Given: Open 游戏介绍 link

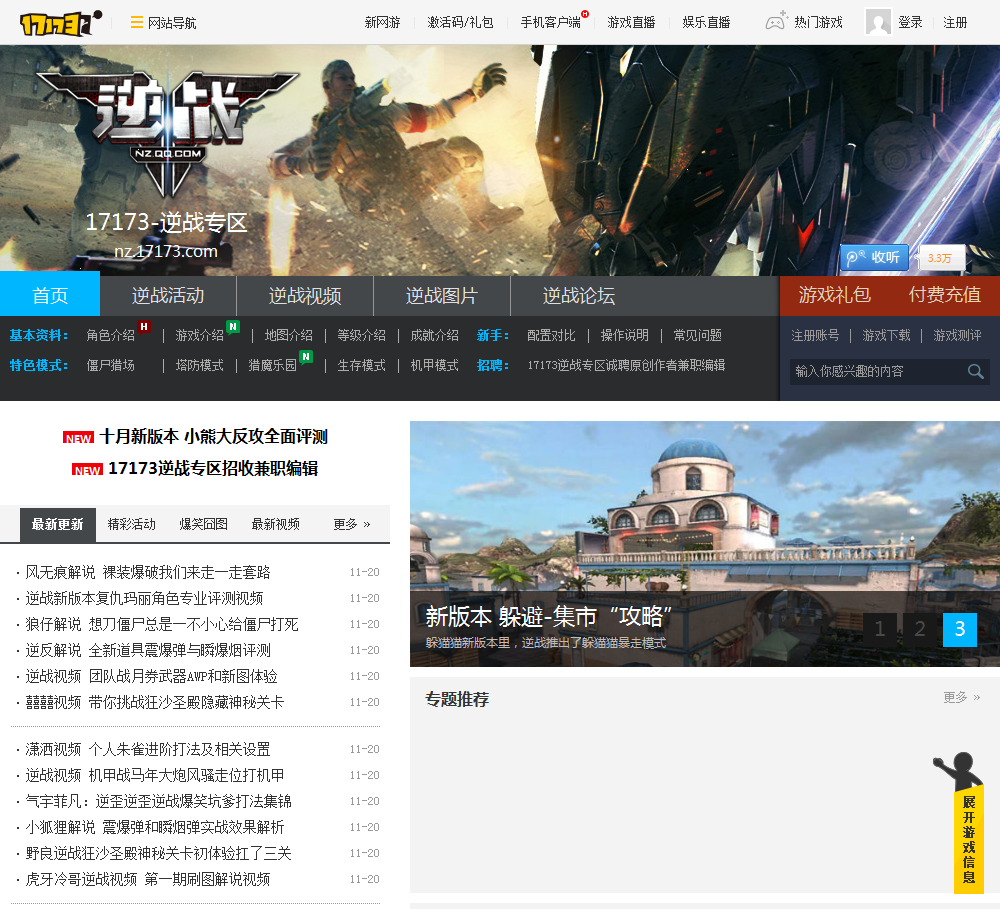Looking at the screenshot, I should click(x=200, y=335).
